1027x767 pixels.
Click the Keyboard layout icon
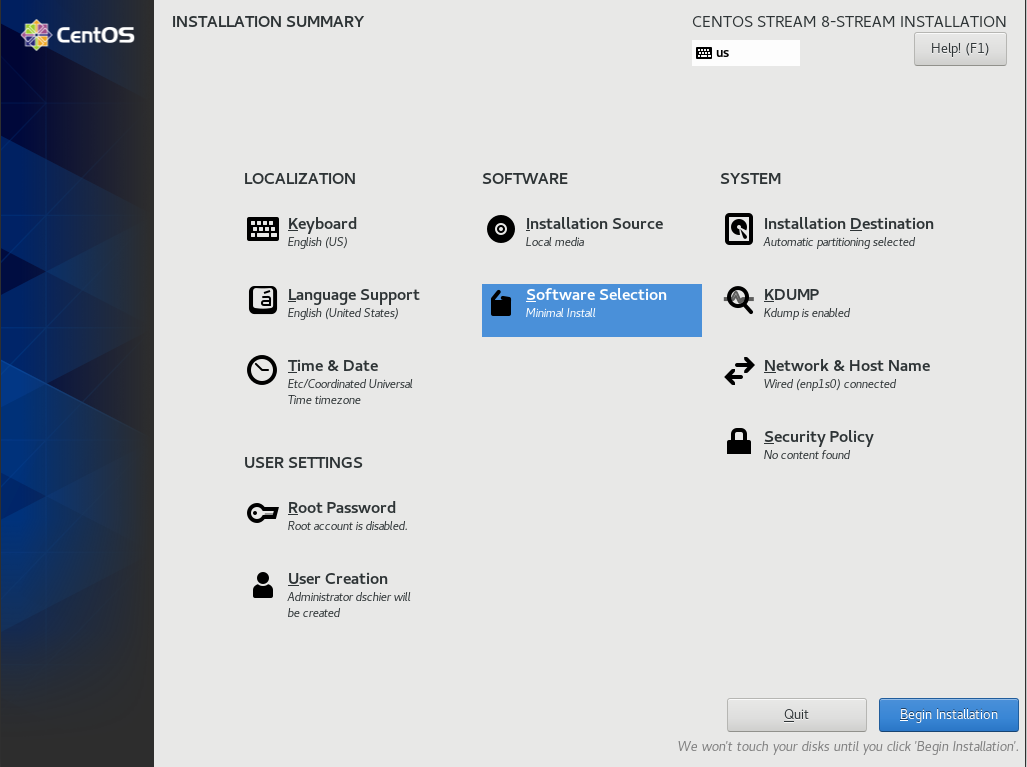(263, 229)
